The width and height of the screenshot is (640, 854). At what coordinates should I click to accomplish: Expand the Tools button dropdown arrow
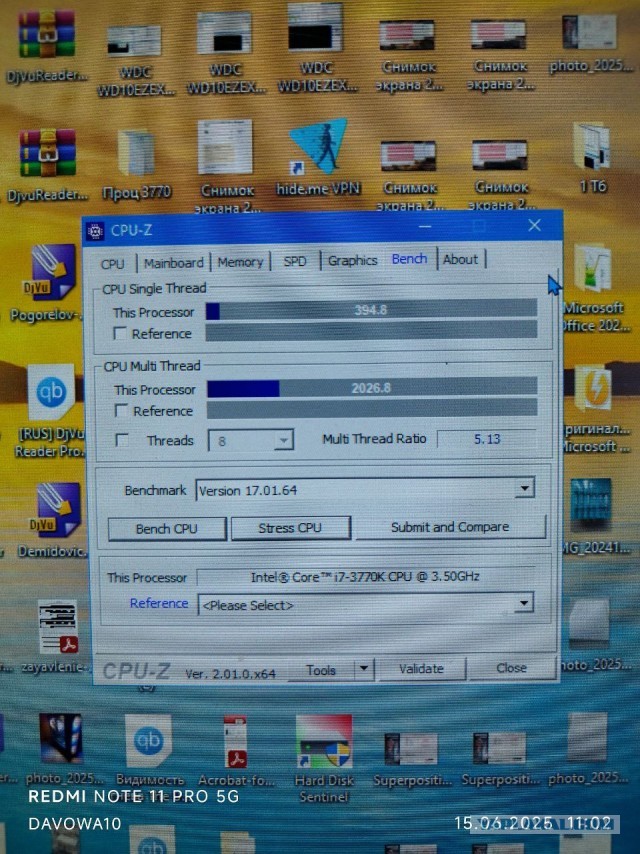click(x=364, y=668)
